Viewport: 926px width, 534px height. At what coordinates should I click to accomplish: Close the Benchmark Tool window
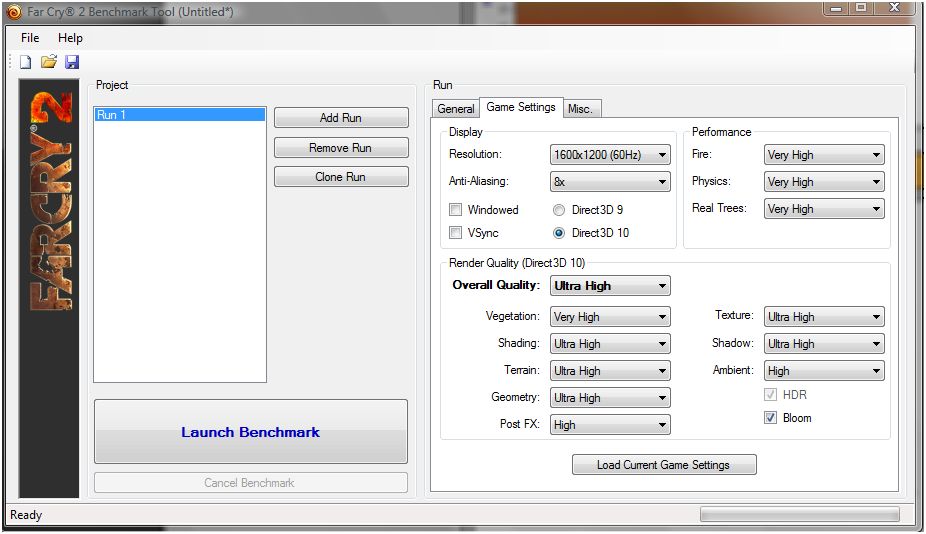895,8
